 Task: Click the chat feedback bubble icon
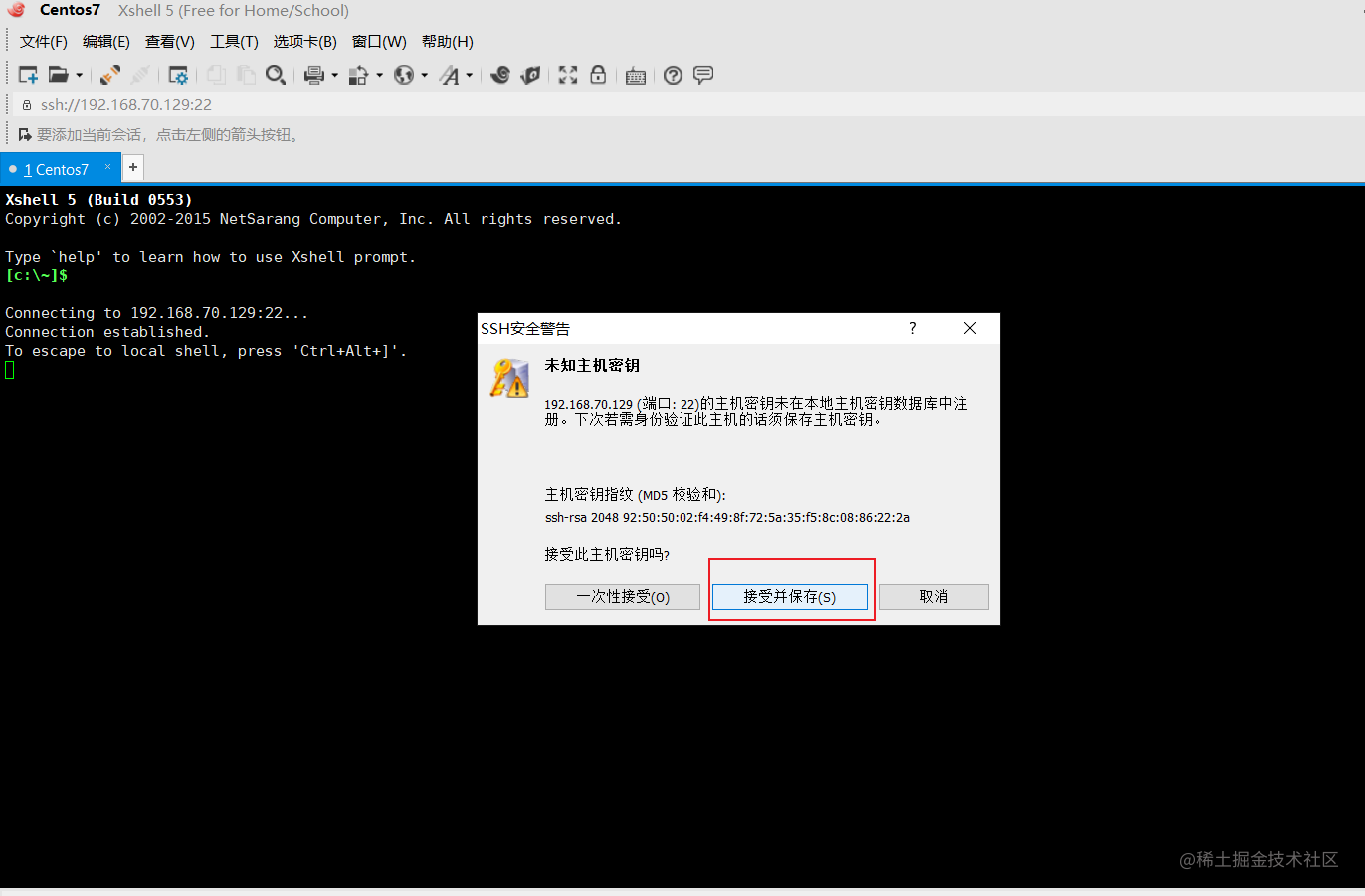click(x=703, y=75)
